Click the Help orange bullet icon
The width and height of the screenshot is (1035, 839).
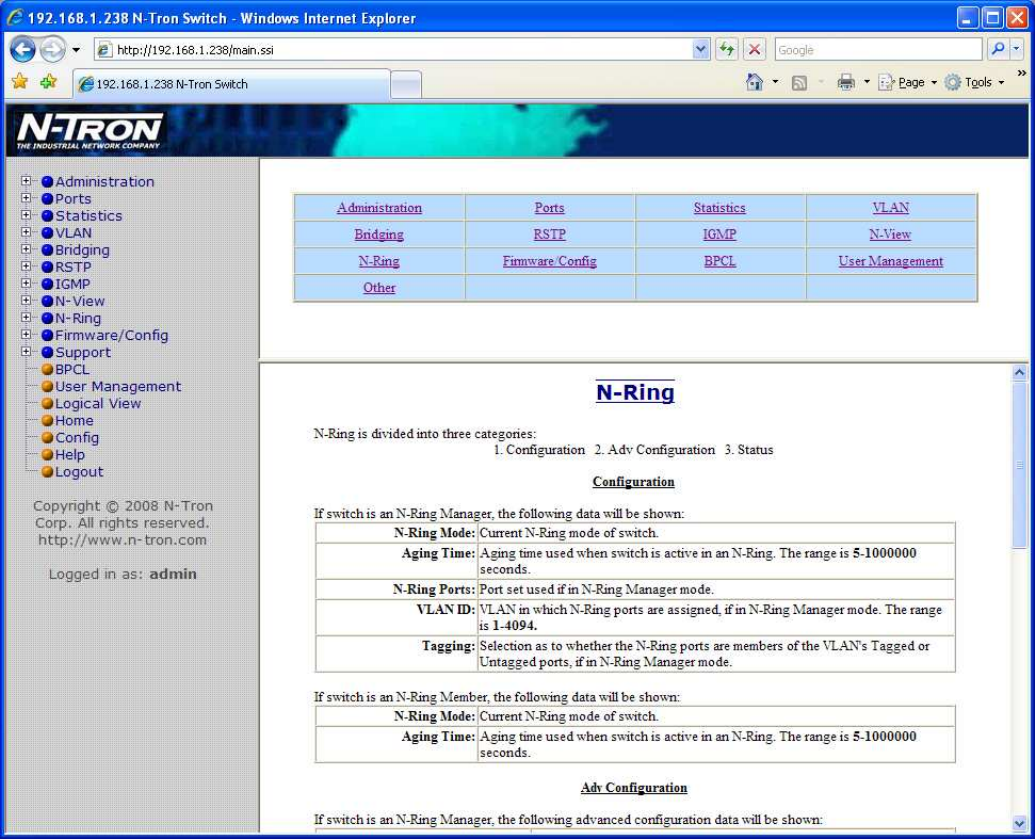point(48,455)
